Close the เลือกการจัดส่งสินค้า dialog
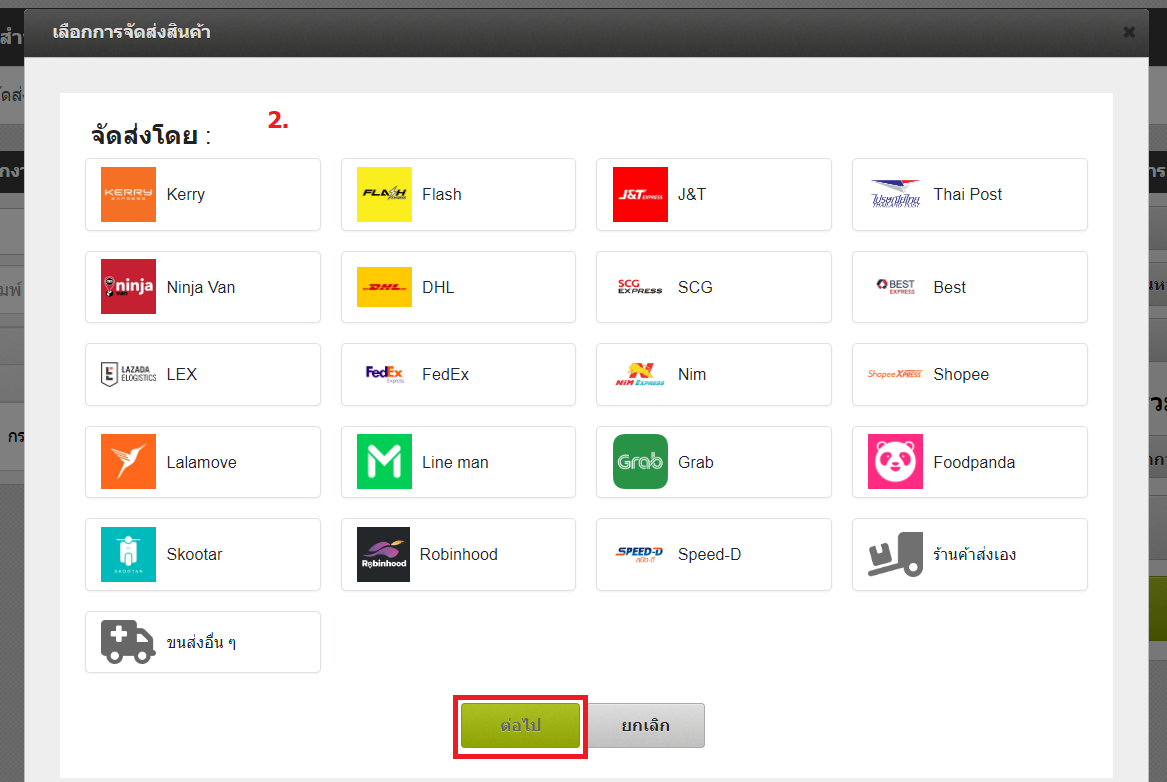The width and height of the screenshot is (1167, 782). (x=1129, y=32)
